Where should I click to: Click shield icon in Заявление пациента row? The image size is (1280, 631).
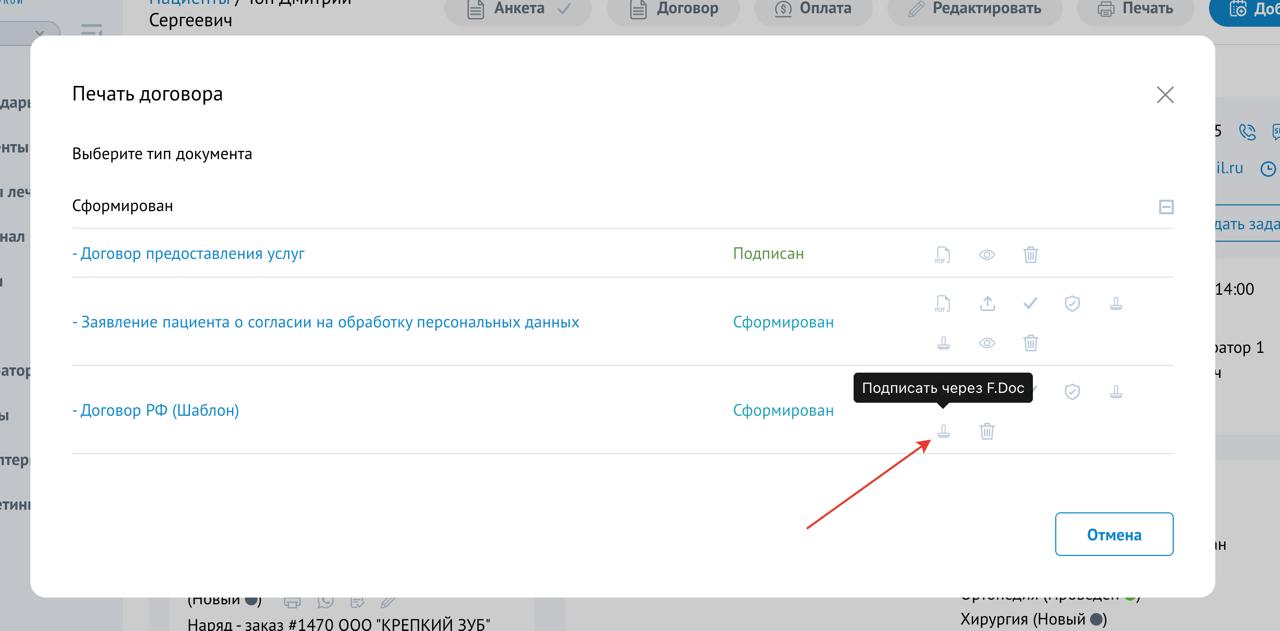(x=1072, y=303)
